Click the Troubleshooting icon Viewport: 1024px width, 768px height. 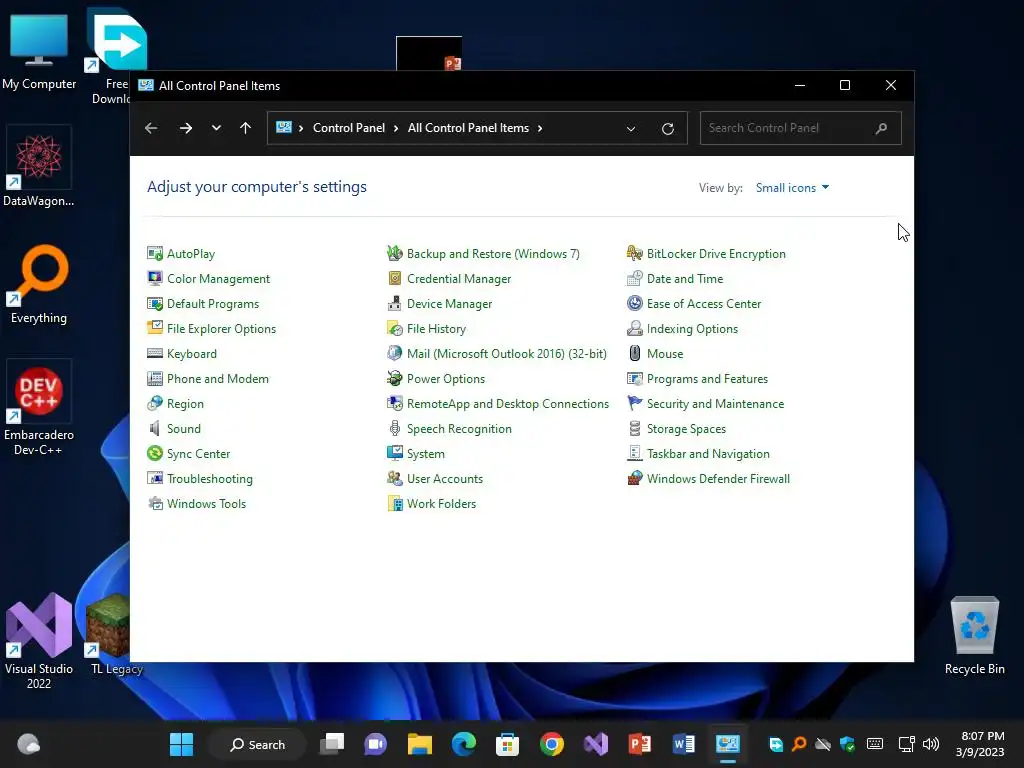tap(155, 479)
